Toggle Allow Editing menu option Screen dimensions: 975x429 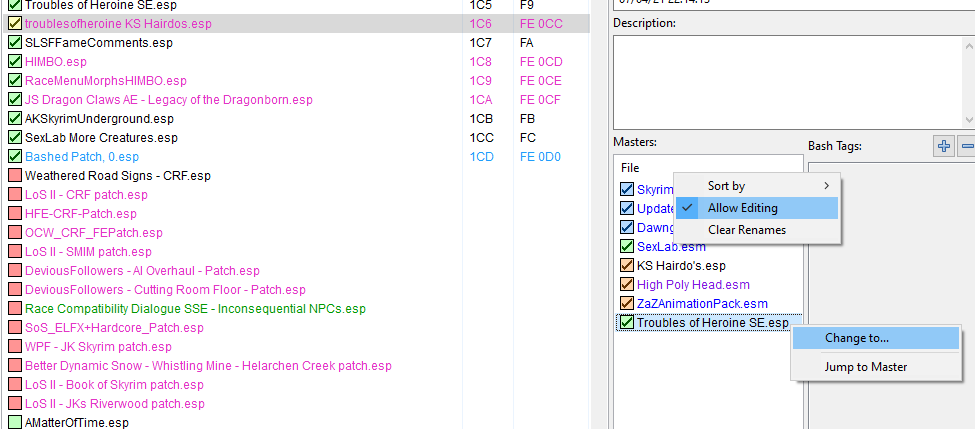757,208
